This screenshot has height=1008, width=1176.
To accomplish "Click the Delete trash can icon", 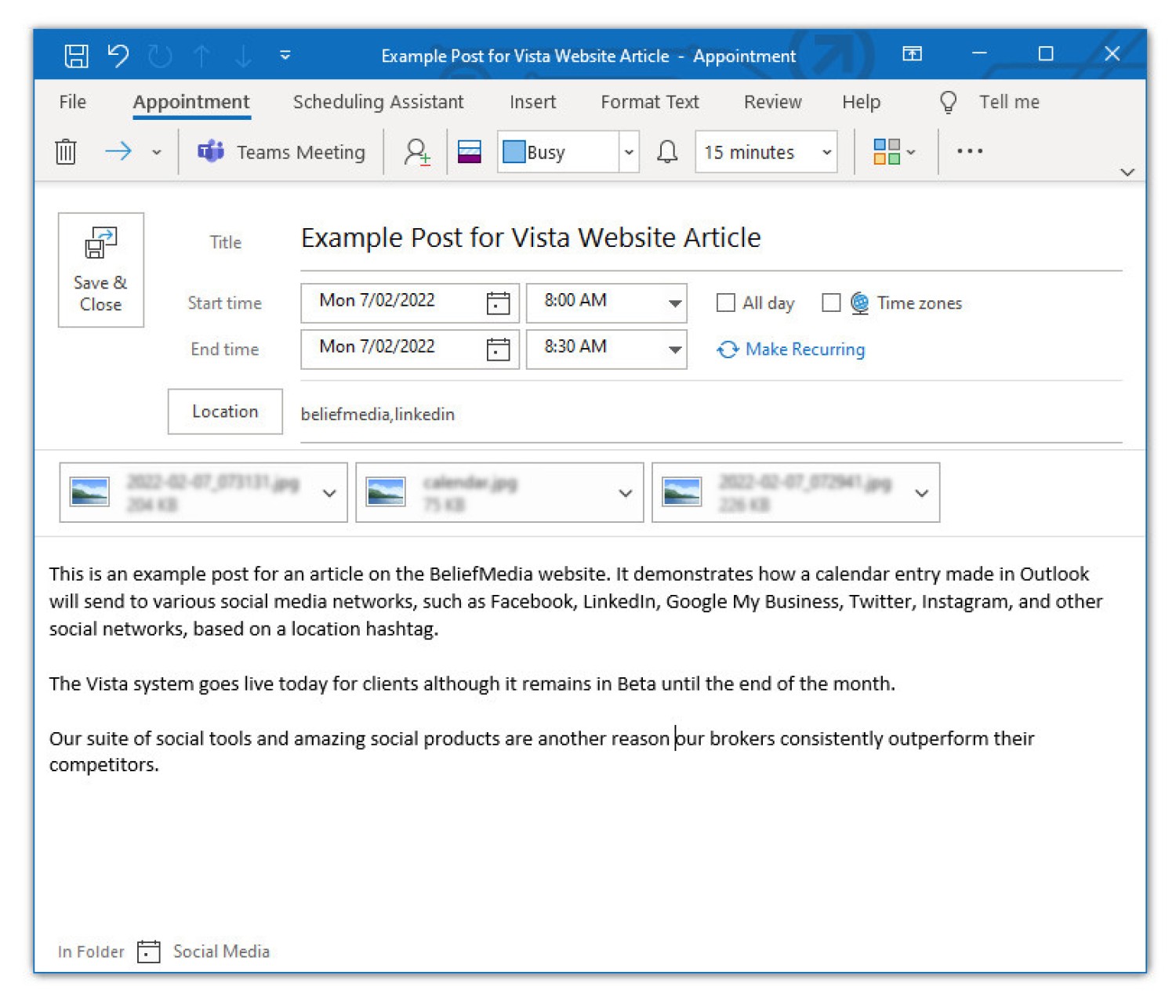I will click(66, 151).
